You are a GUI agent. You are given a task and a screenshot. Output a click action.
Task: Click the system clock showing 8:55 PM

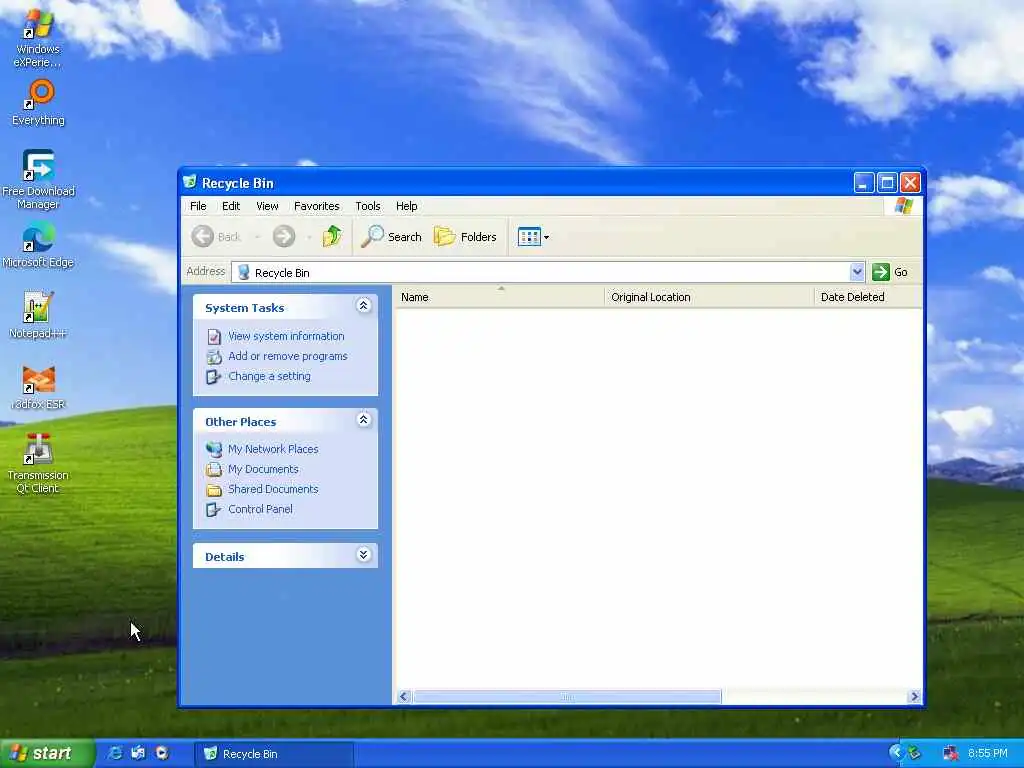tap(987, 754)
